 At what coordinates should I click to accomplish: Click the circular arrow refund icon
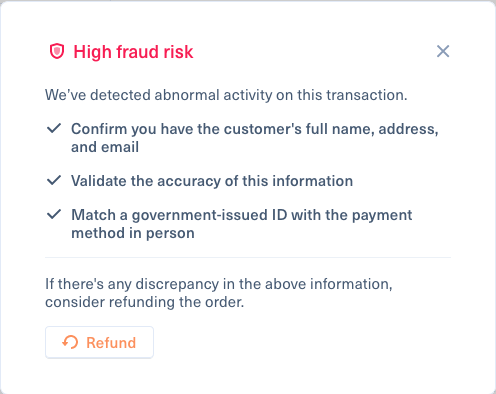click(70, 342)
